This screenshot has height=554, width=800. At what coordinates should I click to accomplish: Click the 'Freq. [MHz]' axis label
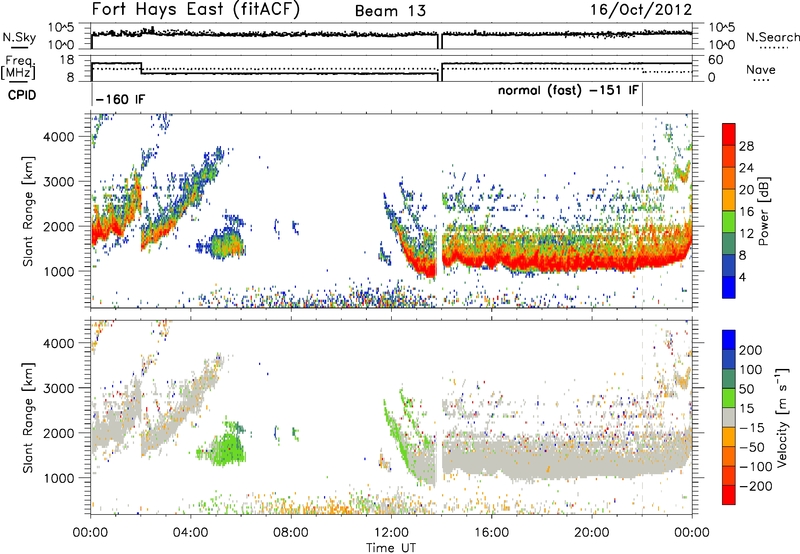(19, 68)
